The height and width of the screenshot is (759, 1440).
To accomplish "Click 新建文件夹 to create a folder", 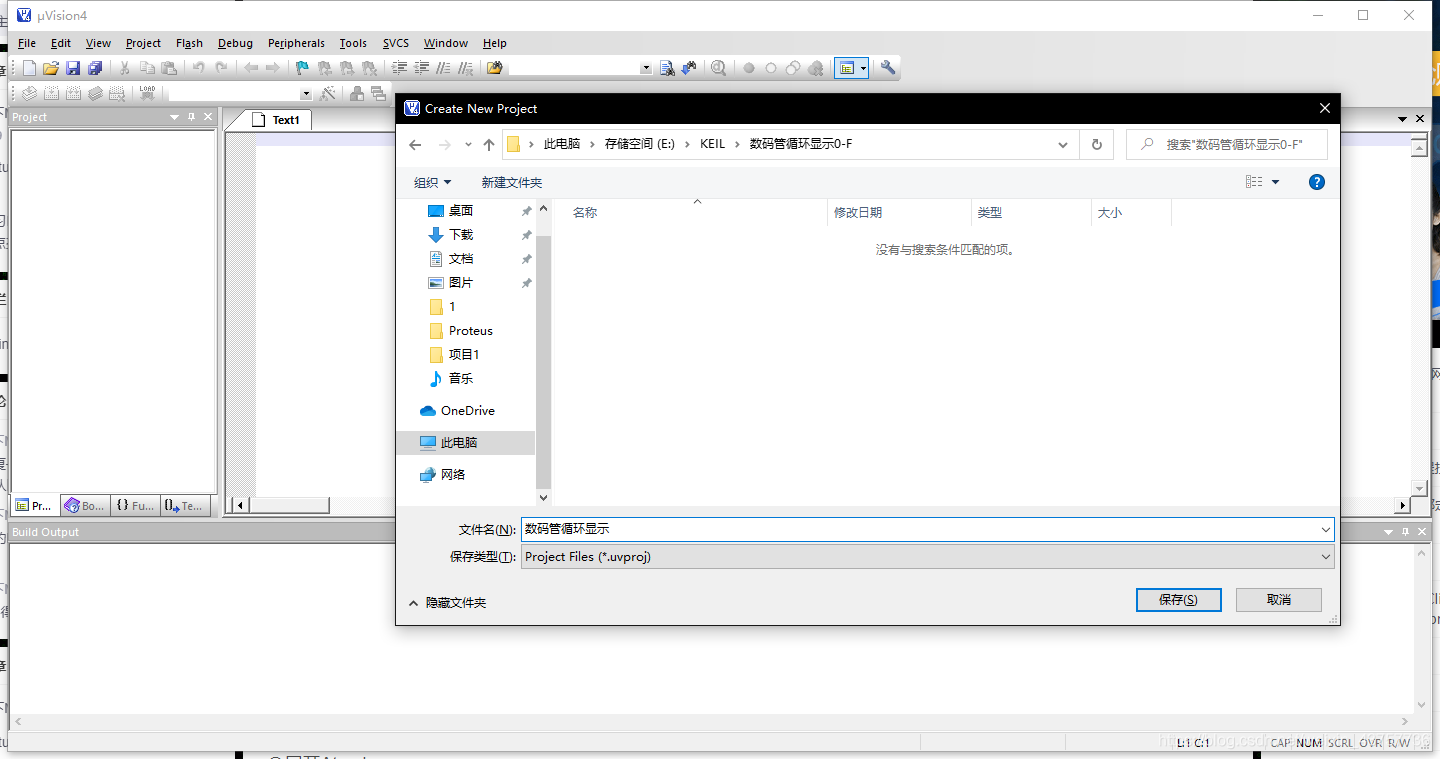I will 512,182.
